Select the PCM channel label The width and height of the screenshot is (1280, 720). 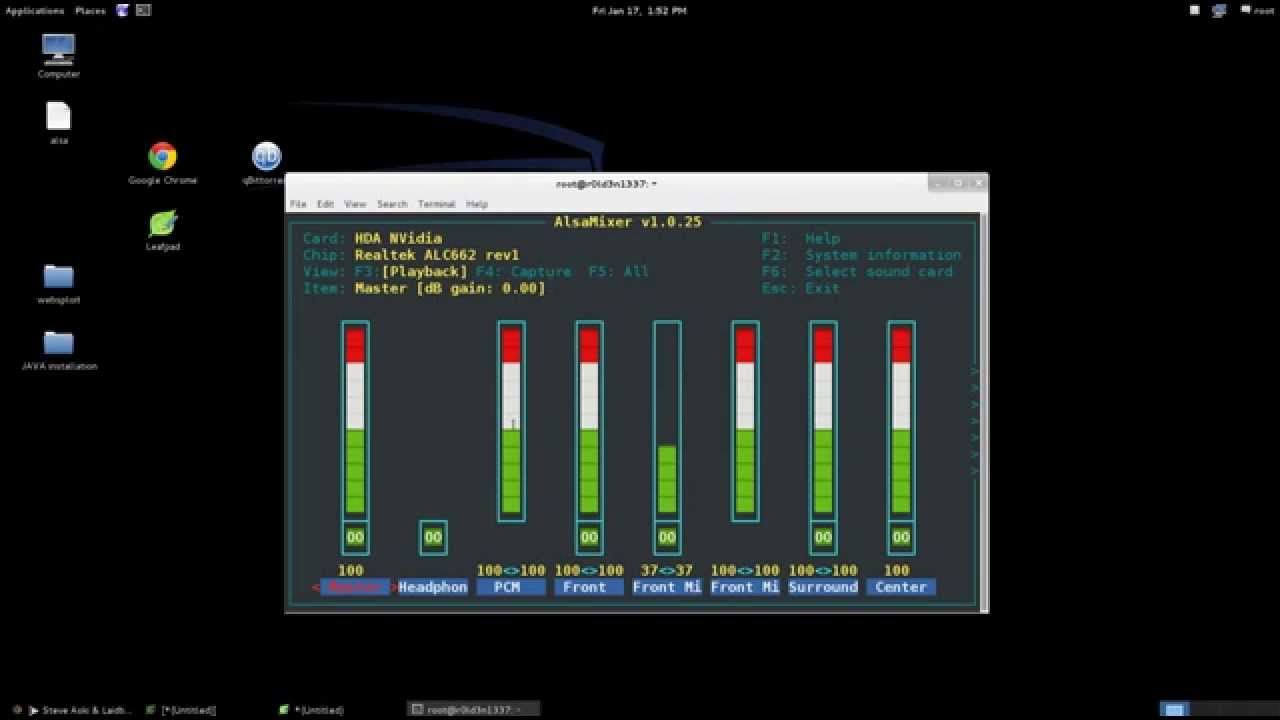point(511,587)
